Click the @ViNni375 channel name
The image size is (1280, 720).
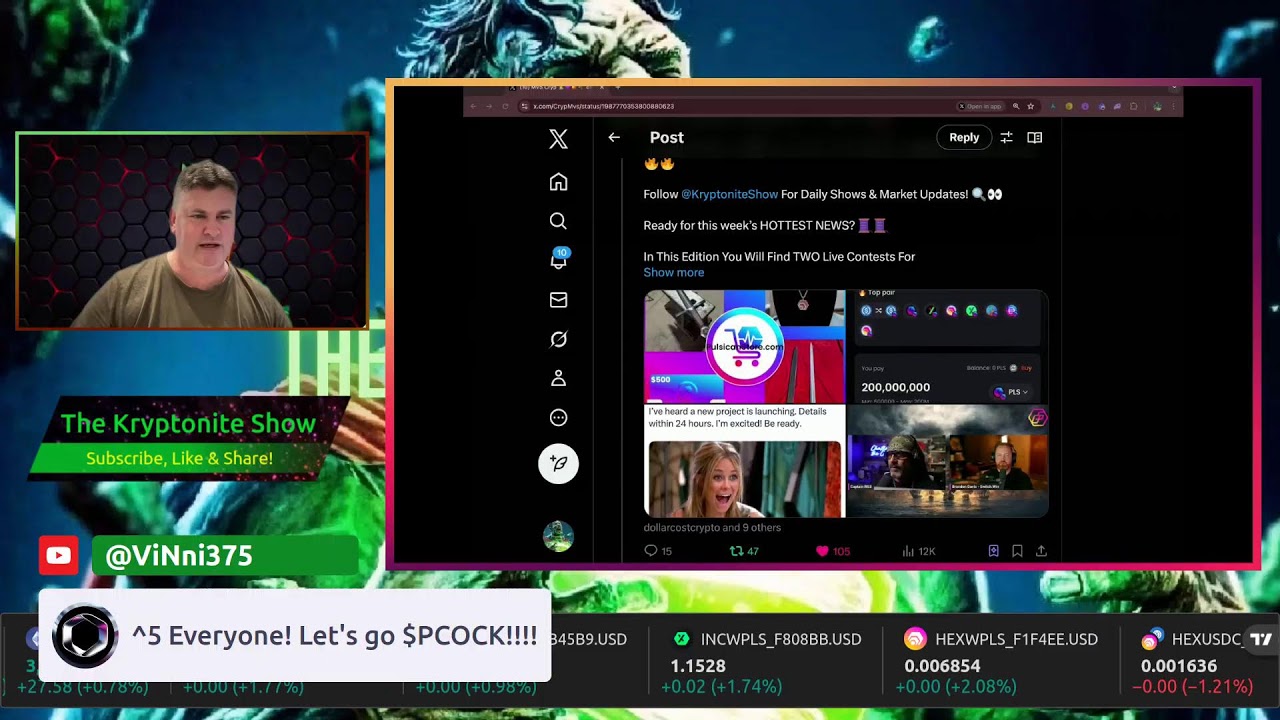[x=179, y=556]
